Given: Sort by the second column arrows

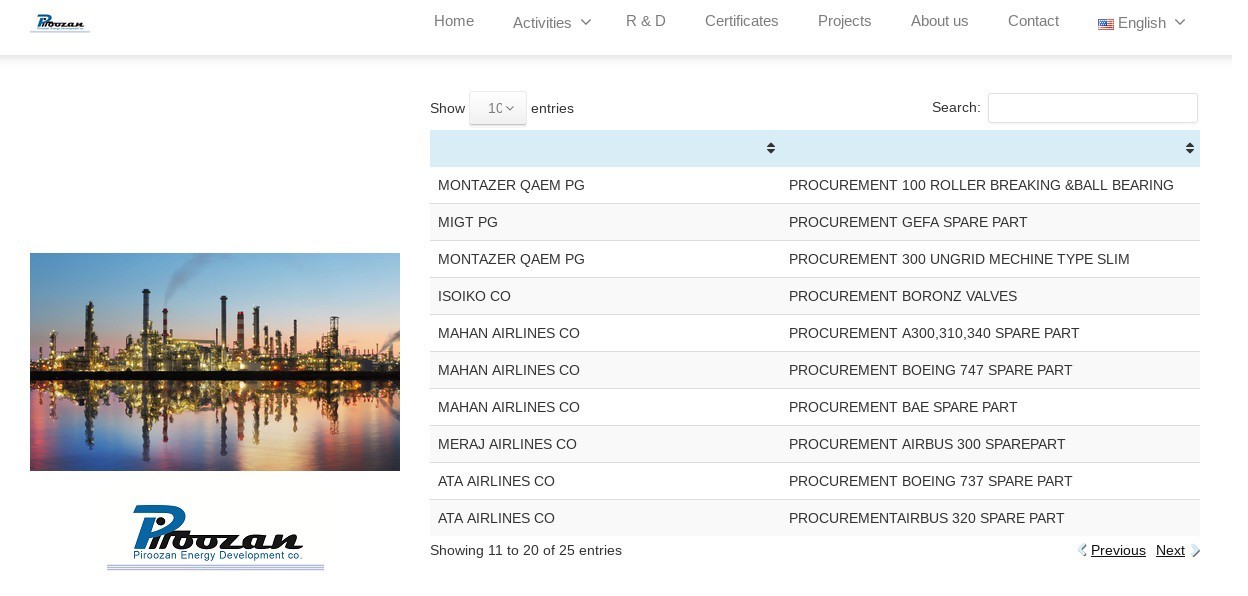Looking at the screenshot, I should click(x=1190, y=148).
